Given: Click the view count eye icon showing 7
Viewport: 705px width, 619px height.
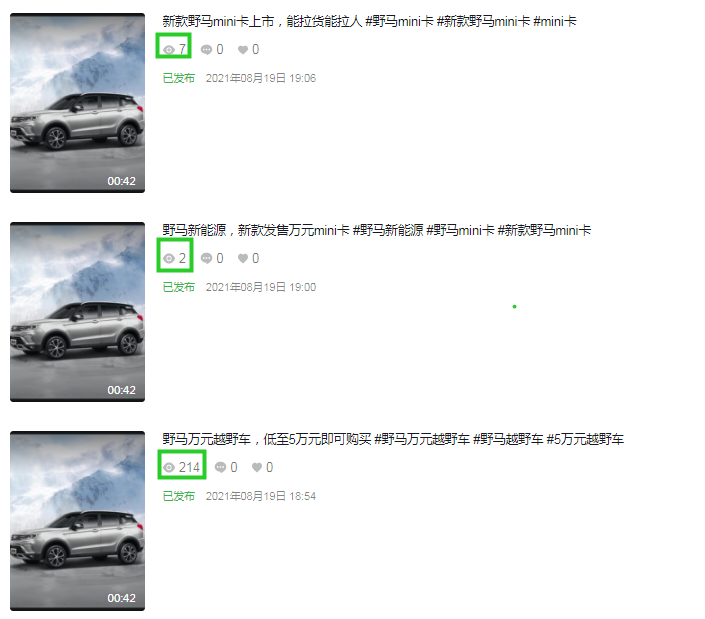Looking at the screenshot, I should [169, 50].
